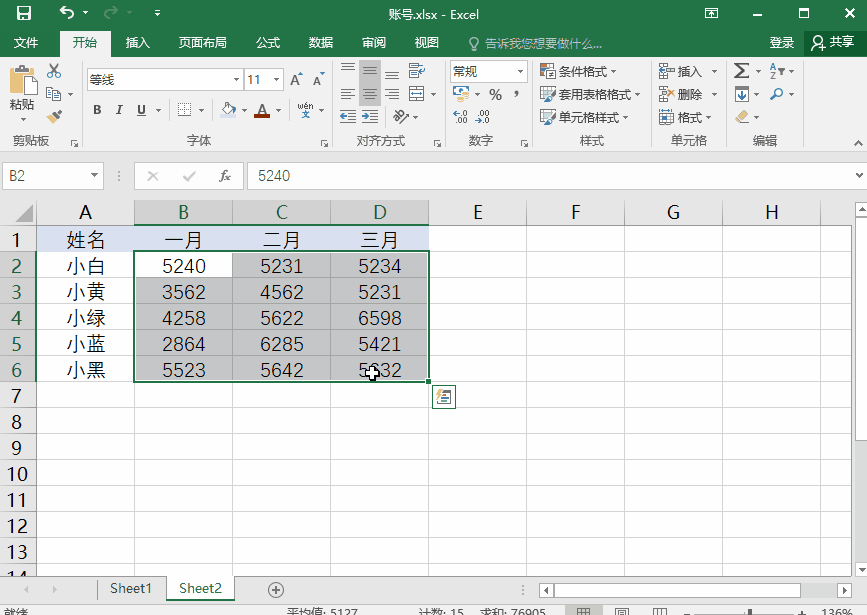Open the font name dropdown
Image resolution: width=867 pixels, height=615 pixels.
tap(236, 80)
